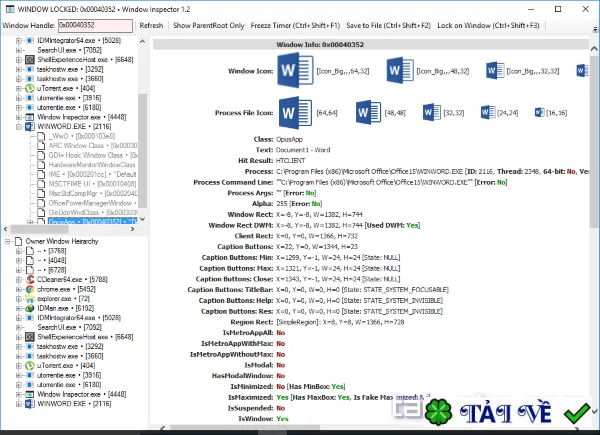Click the ShellExperienceHost.exe icon in the top tree
The image size is (600, 435).
(x=30, y=60)
